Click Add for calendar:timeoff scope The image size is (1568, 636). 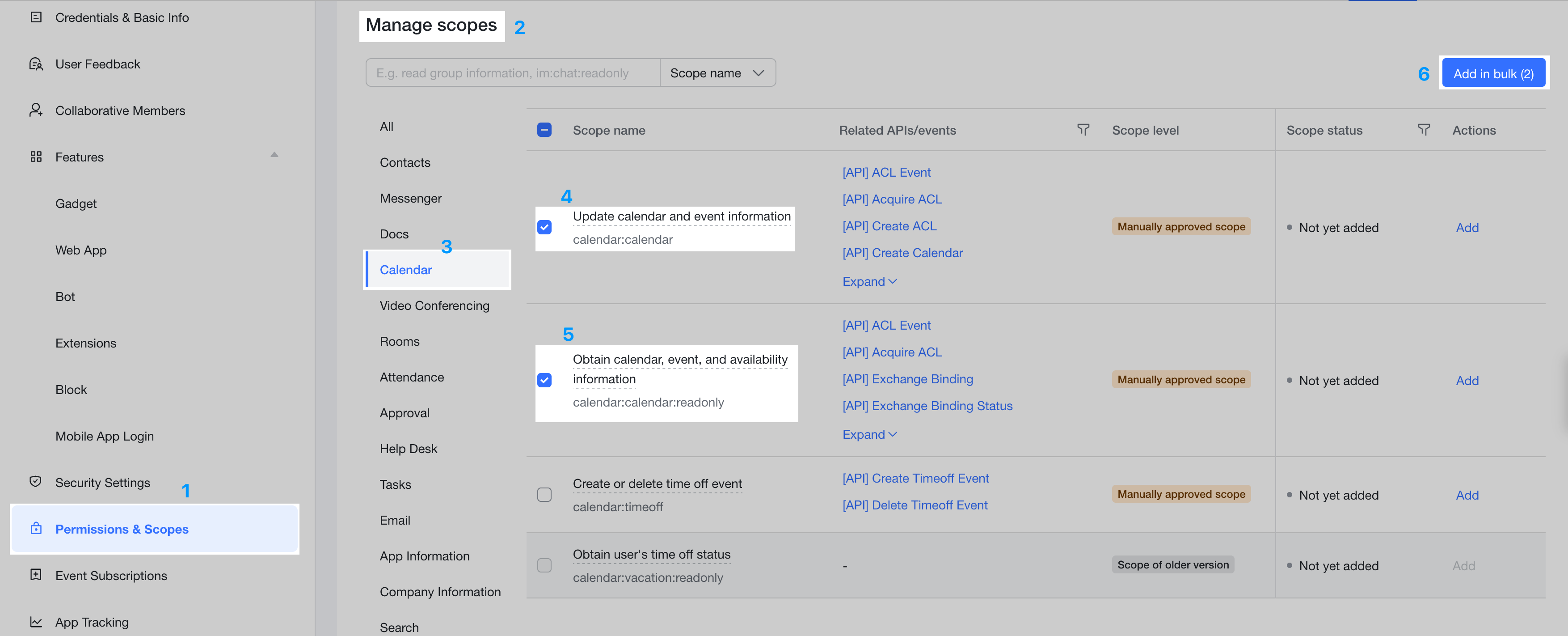coord(1467,495)
